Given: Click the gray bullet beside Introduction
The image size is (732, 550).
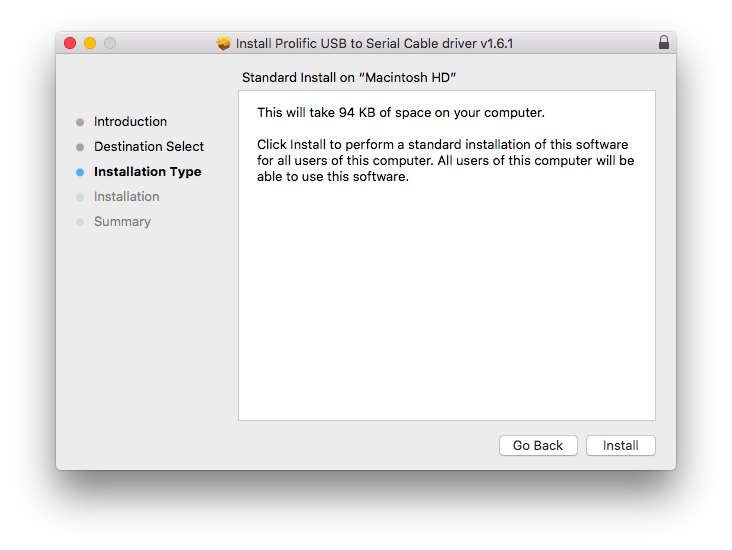Looking at the screenshot, I should [x=80, y=122].
